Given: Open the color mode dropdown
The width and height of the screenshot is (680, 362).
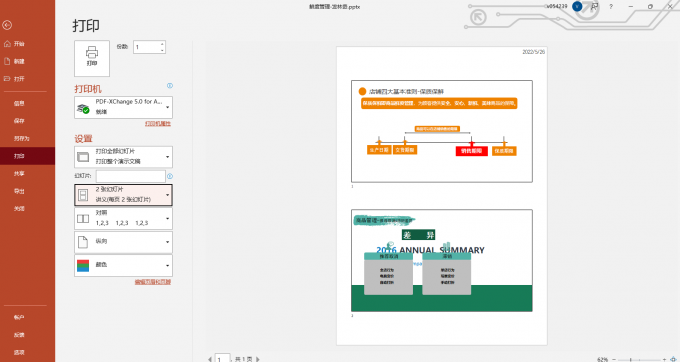Looking at the screenshot, I should tap(124, 265).
